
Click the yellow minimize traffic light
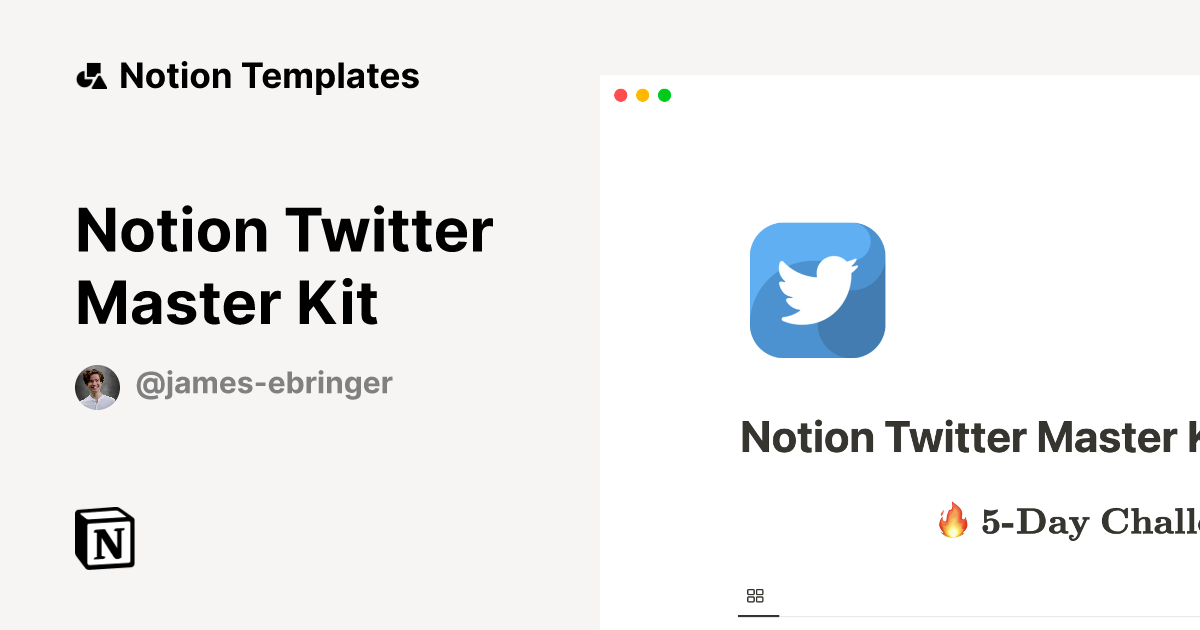[643, 95]
